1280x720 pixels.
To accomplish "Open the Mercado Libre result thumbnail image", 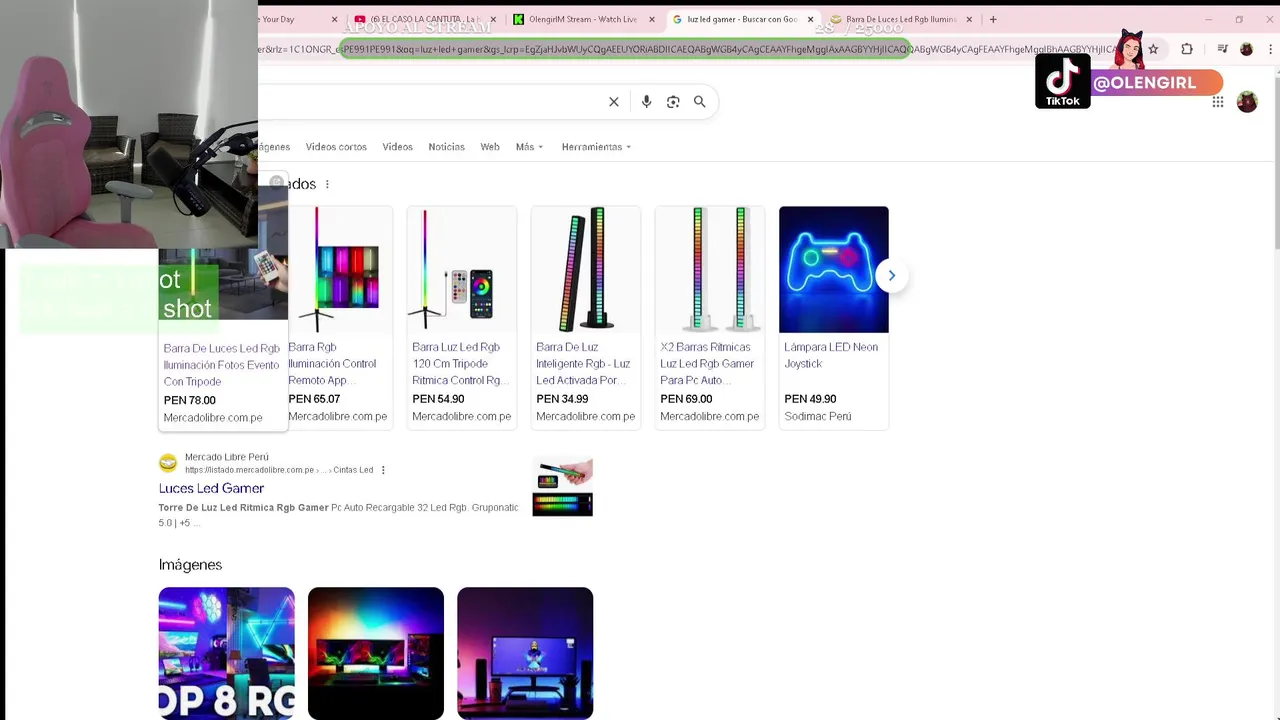I will 563,487.
